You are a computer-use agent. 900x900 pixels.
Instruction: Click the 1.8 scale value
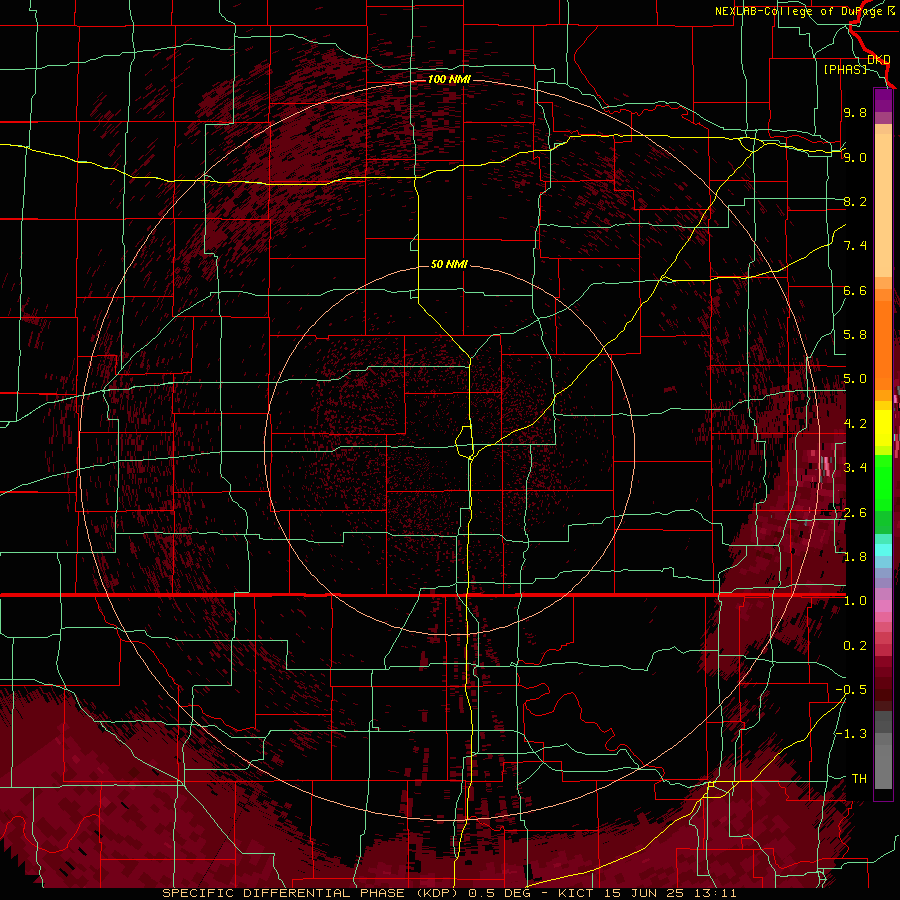click(855, 557)
